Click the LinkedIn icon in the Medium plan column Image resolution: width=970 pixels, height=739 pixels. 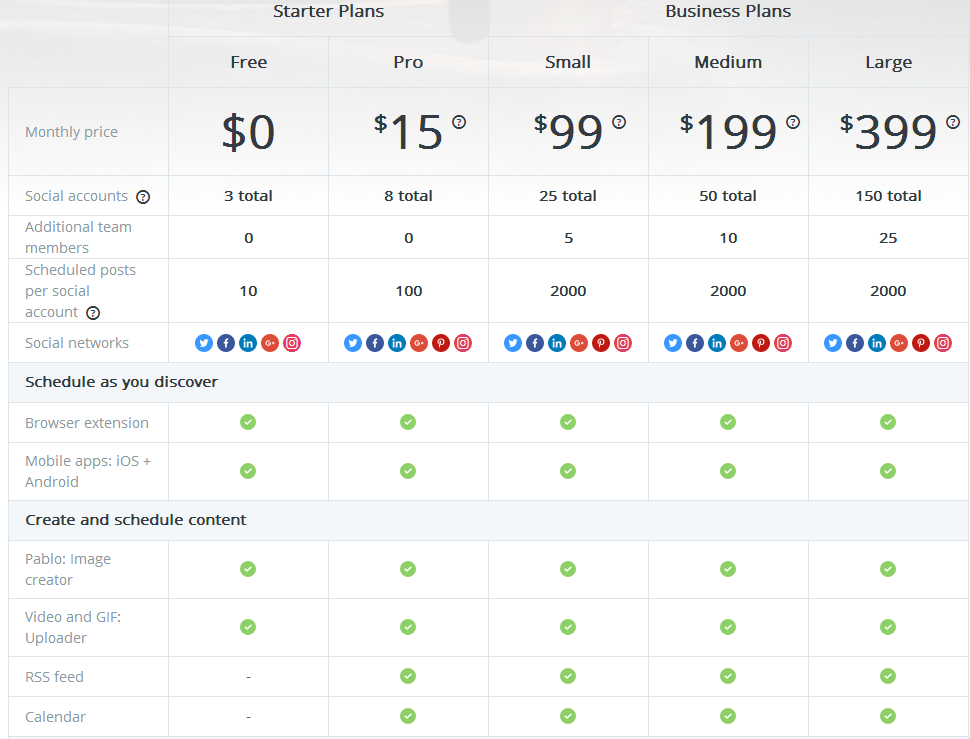click(x=717, y=343)
